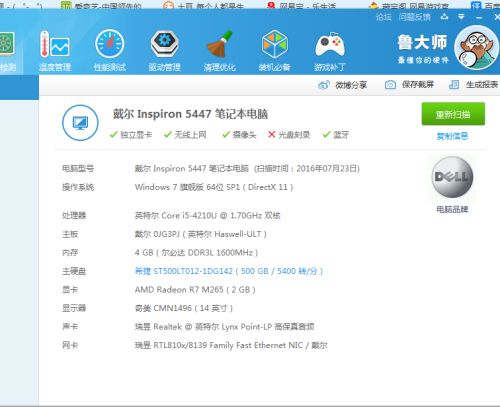Image resolution: width=500 pixels, height=407 pixels.
Task: Click the 微博分享 Weibo share icon
Action: [x=324, y=85]
